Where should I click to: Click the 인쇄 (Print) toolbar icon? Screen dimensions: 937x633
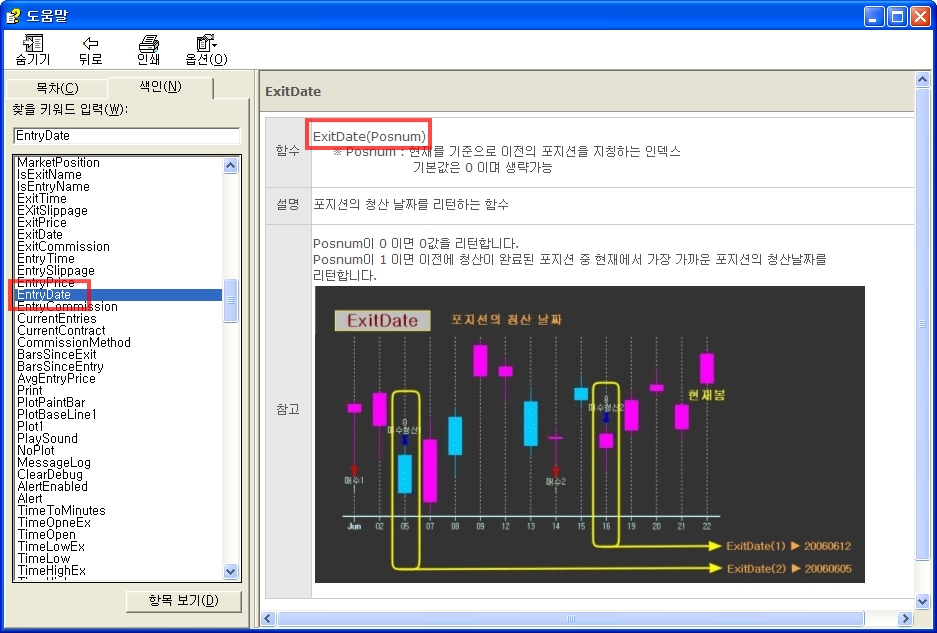click(148, 44)
